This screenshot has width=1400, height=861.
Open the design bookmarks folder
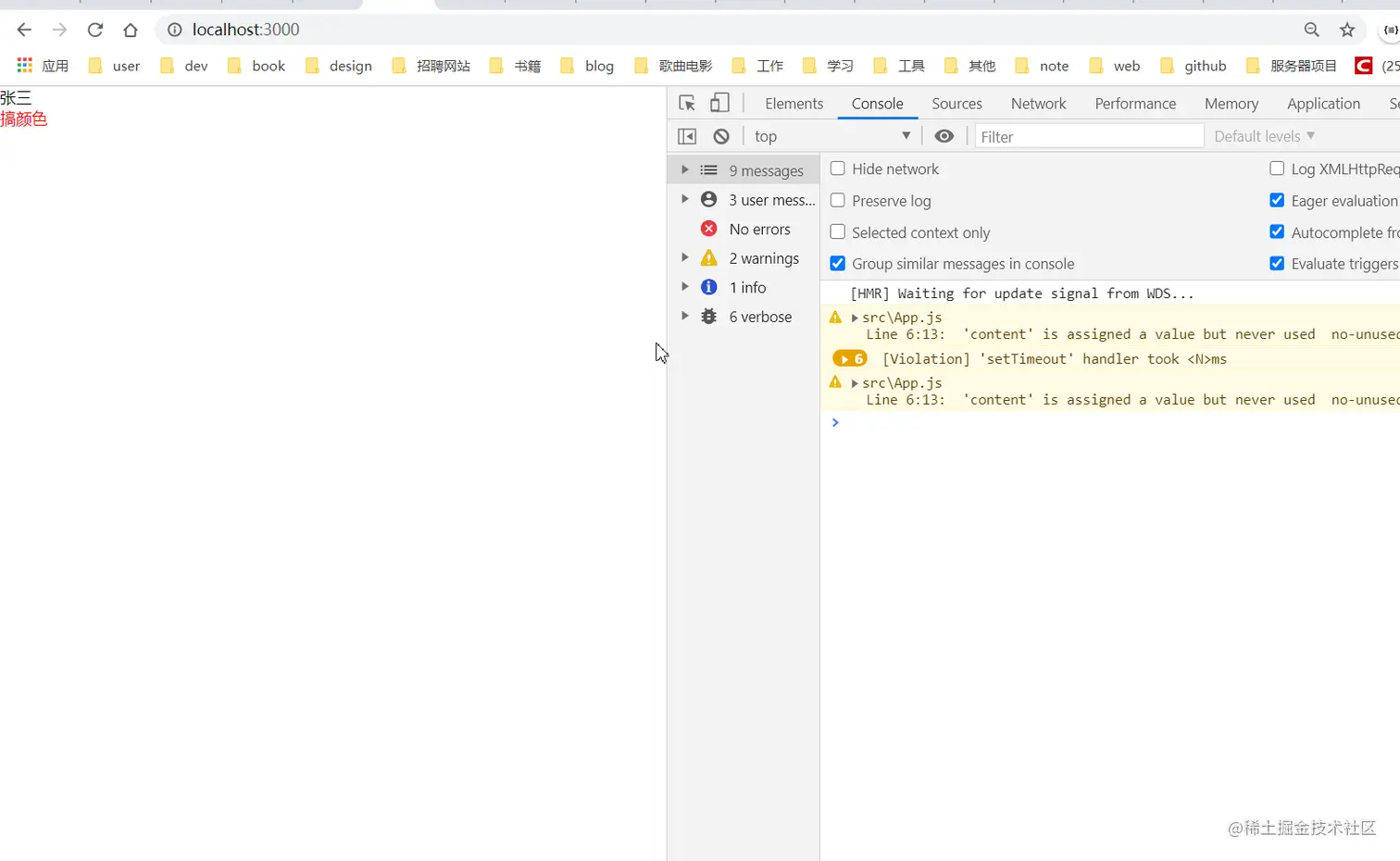coord(339,66)
